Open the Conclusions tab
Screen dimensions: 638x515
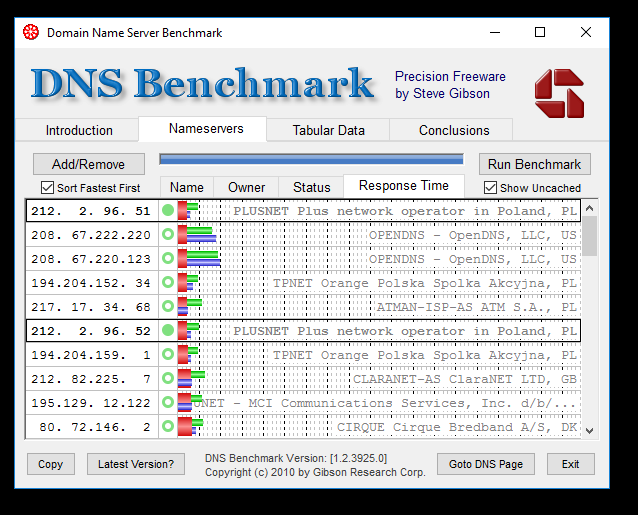click(454, 130)
